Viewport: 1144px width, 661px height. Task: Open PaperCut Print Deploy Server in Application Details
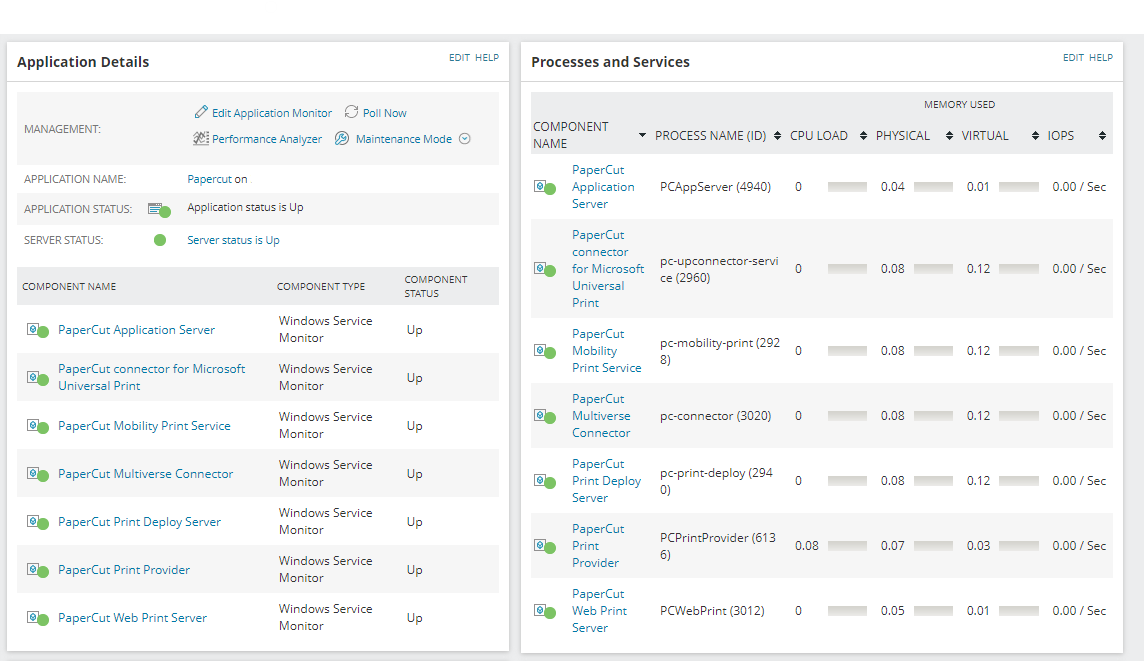click(139, 522)
